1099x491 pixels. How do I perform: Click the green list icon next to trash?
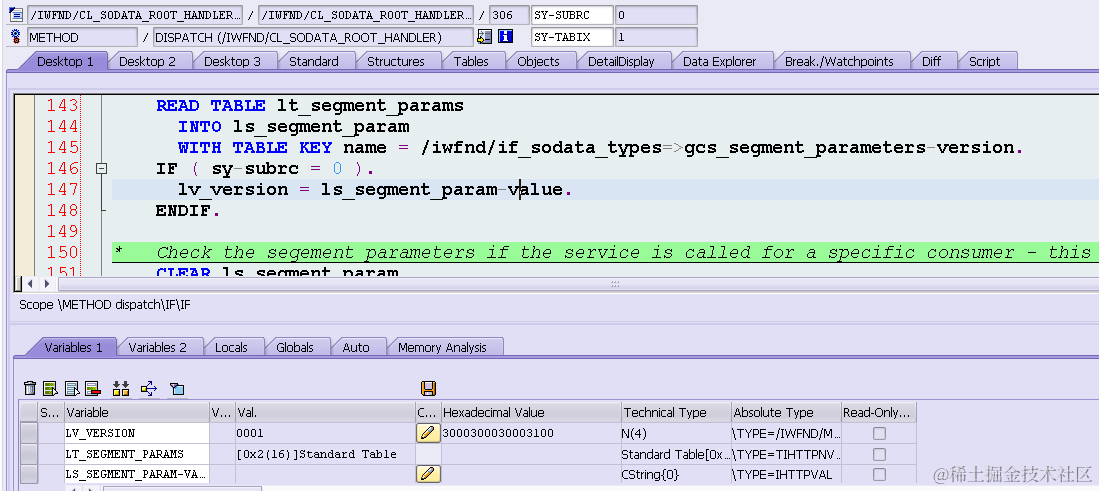coord(50,388)
